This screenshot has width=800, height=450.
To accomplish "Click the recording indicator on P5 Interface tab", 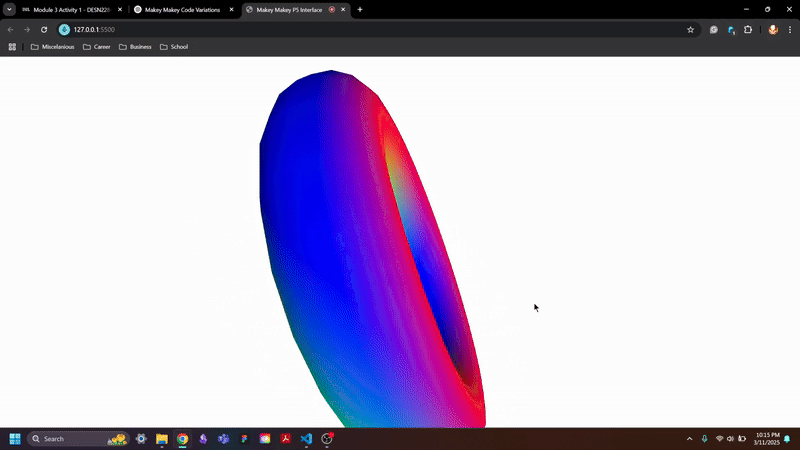I will [x=332, y=10].
